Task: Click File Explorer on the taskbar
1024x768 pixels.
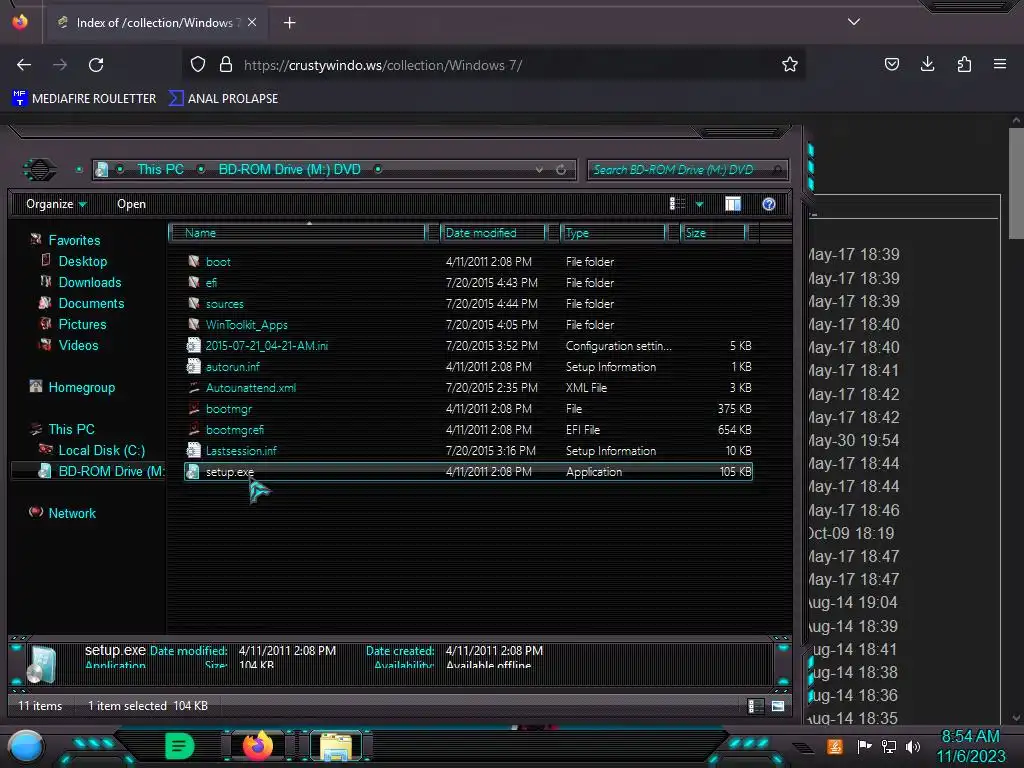Action: pos(336,746)
